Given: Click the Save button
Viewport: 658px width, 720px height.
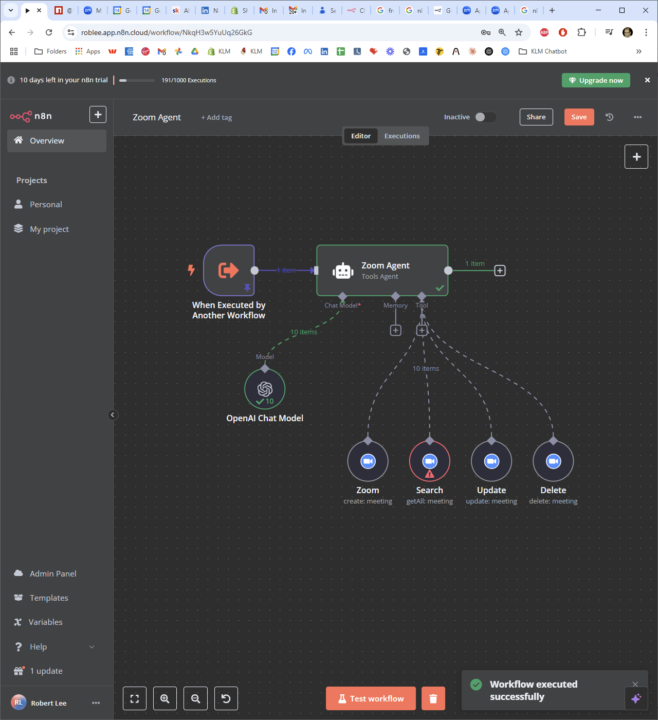Looking at the screenshot, I should click(579, 117).
